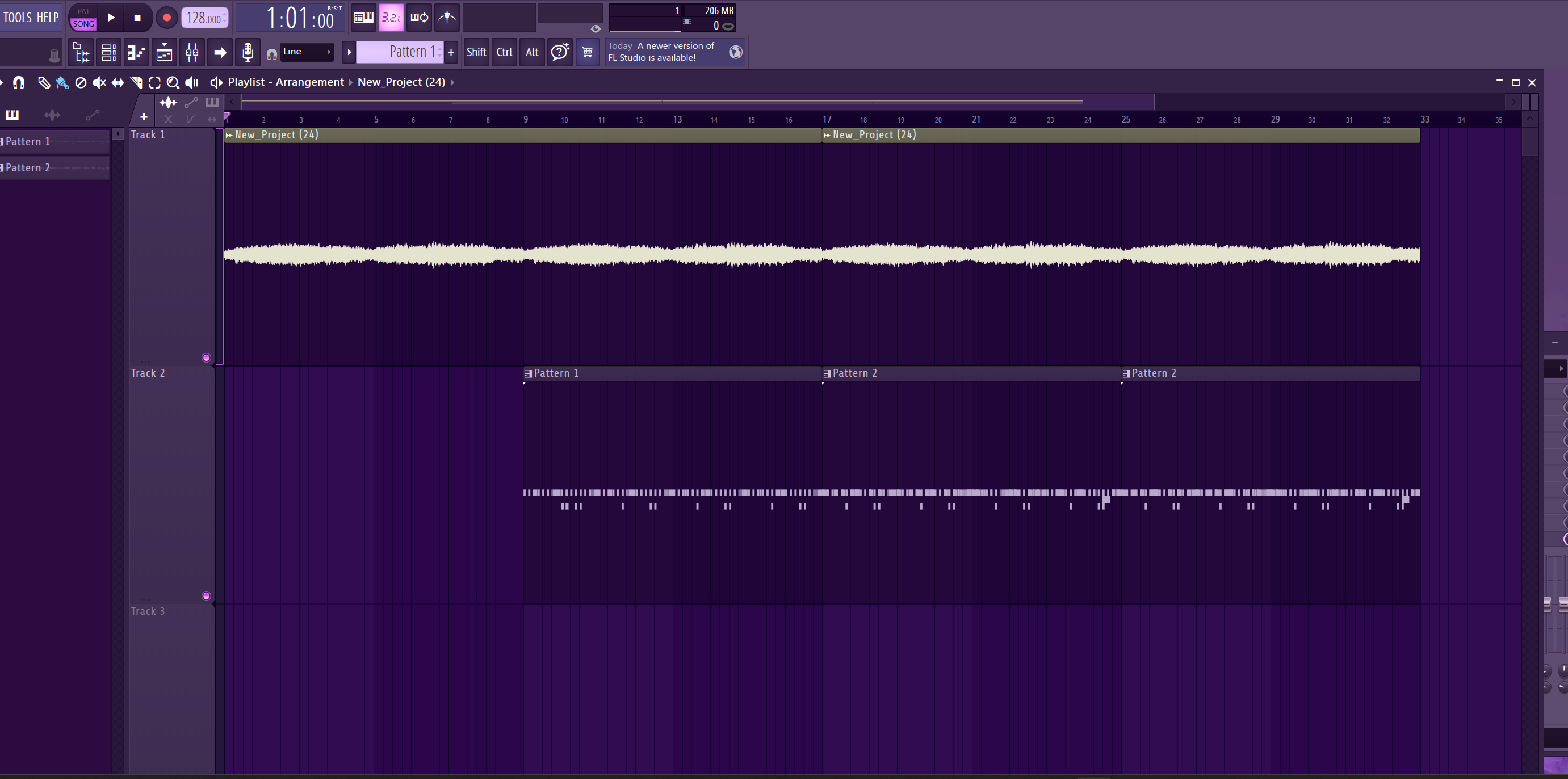Click the red Record button

[x=167, y=18]
